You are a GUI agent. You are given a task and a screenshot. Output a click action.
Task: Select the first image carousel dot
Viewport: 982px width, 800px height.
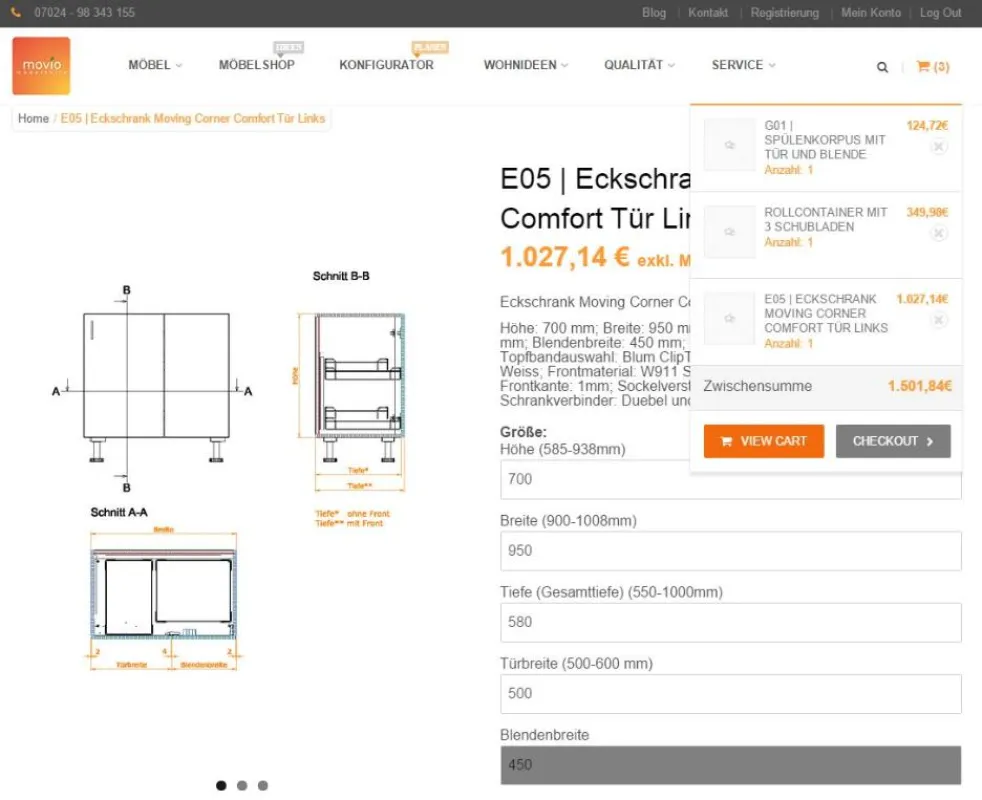[221, 786]
